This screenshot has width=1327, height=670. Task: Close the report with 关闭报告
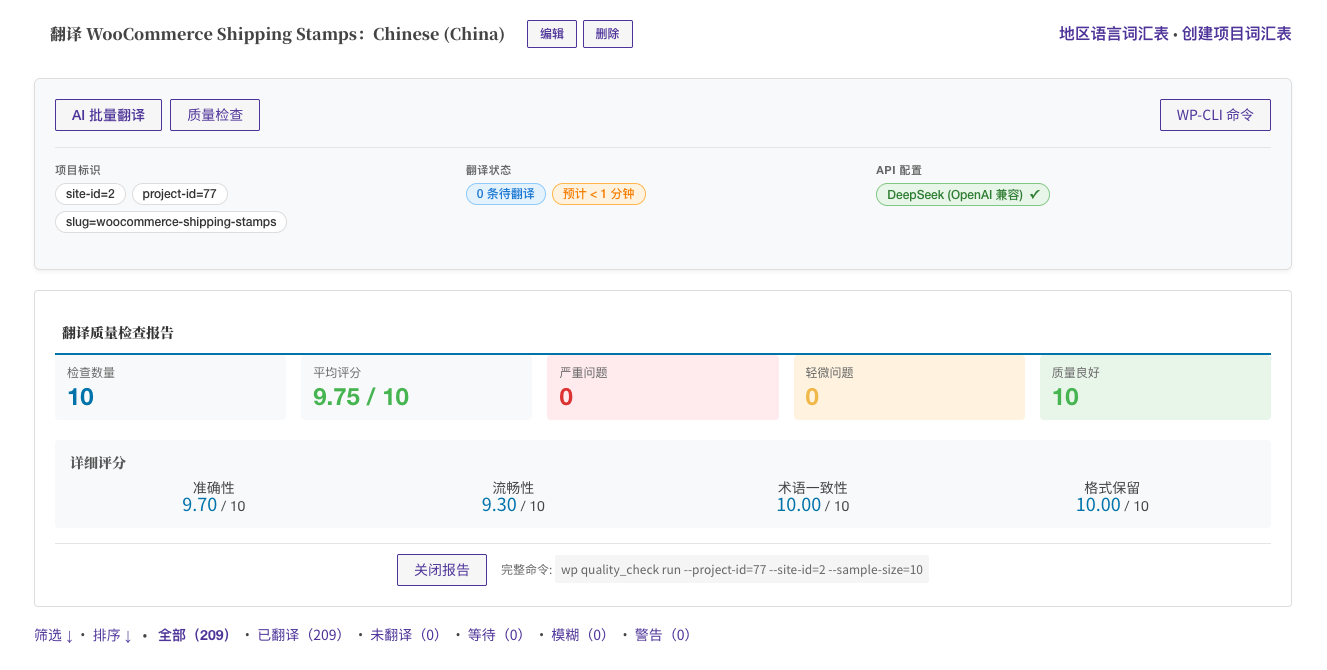pos(441,570)
